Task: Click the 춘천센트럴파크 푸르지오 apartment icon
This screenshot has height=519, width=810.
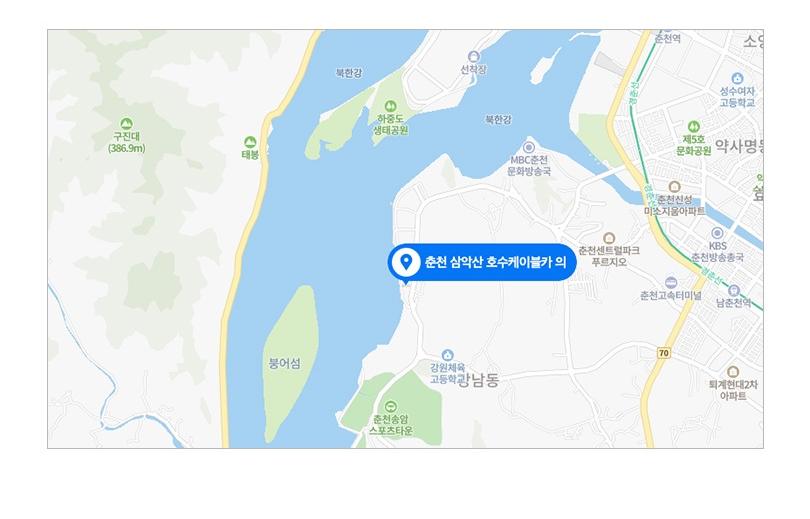Action: (609, 238)
